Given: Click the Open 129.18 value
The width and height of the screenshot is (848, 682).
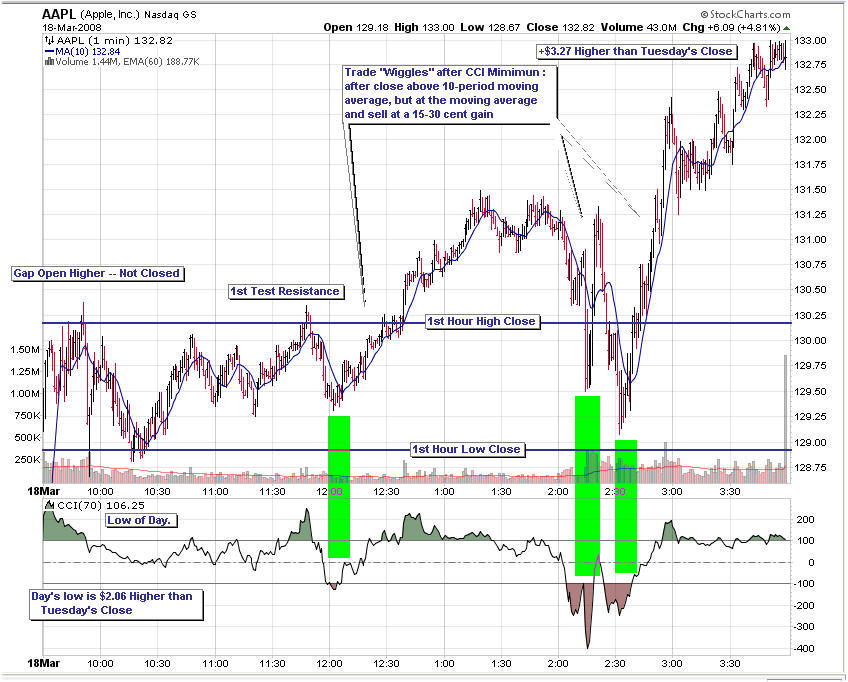Looking at the screenshot, I should pyautogui.click(x=356, y=28).
